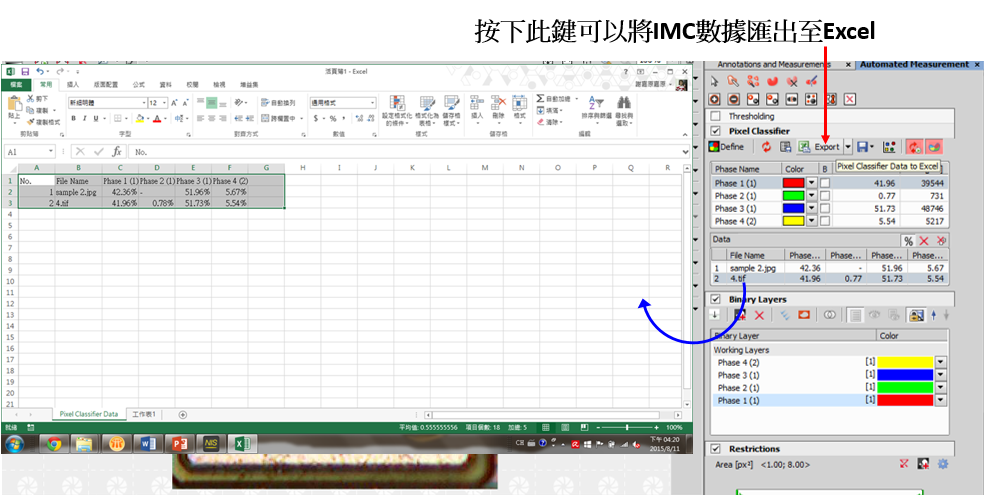Click the Windows Start button
984x497 pixels.
click(x=14, y=444)
